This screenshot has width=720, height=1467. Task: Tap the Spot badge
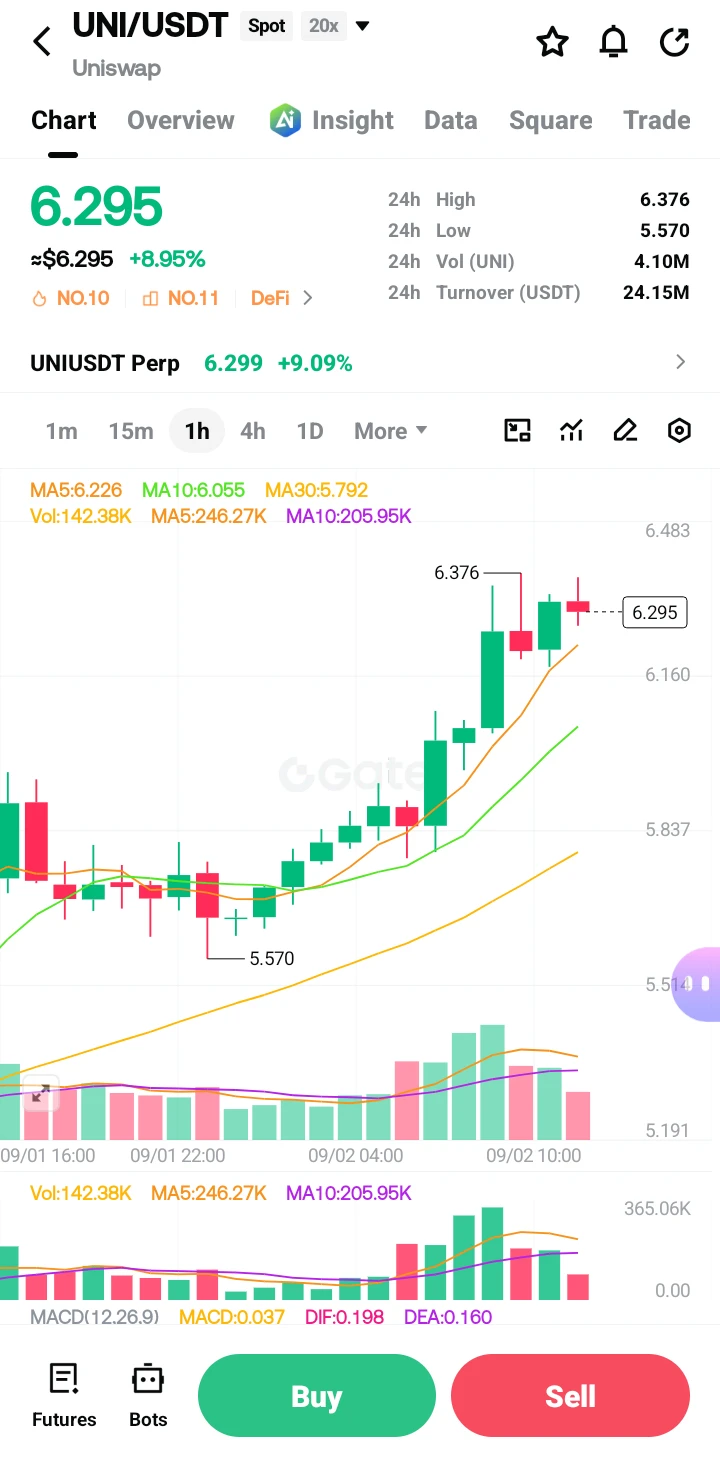pos(267,26)
